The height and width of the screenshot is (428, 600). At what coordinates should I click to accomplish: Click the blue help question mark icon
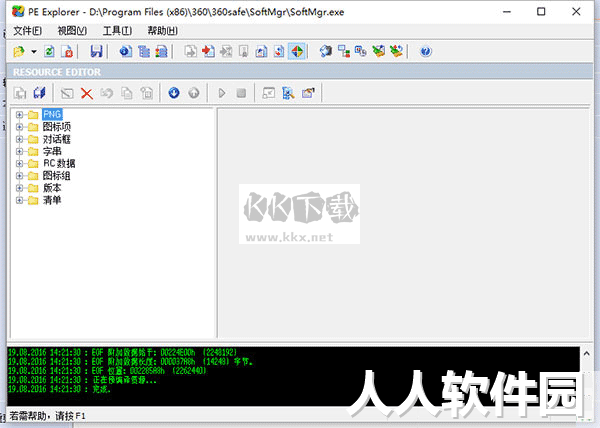point(426,51)
